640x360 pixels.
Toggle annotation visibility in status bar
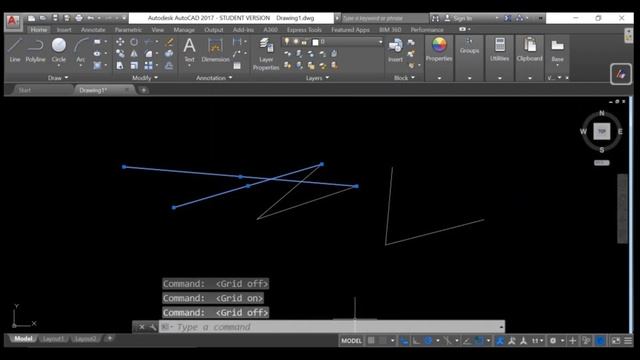(x=500, y=340)
